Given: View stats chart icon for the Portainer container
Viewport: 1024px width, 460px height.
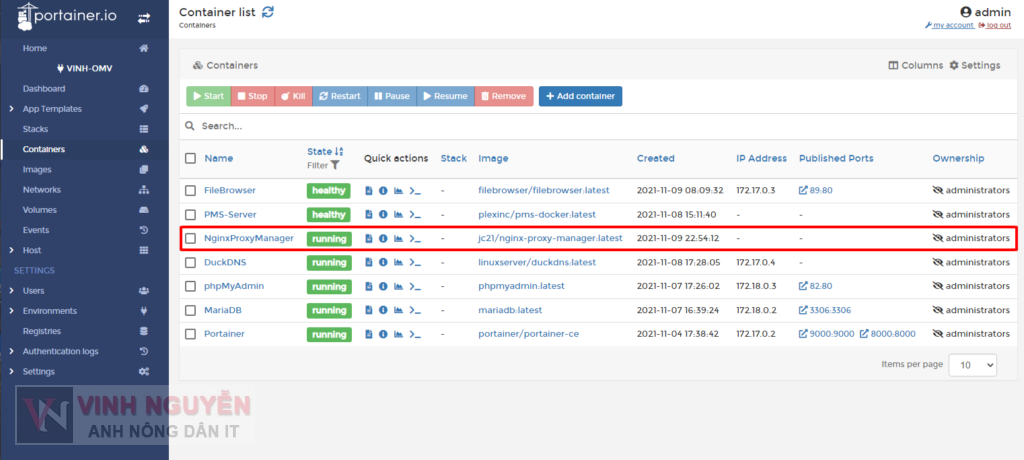Looking at the screenshot, I should pos(398,334).
